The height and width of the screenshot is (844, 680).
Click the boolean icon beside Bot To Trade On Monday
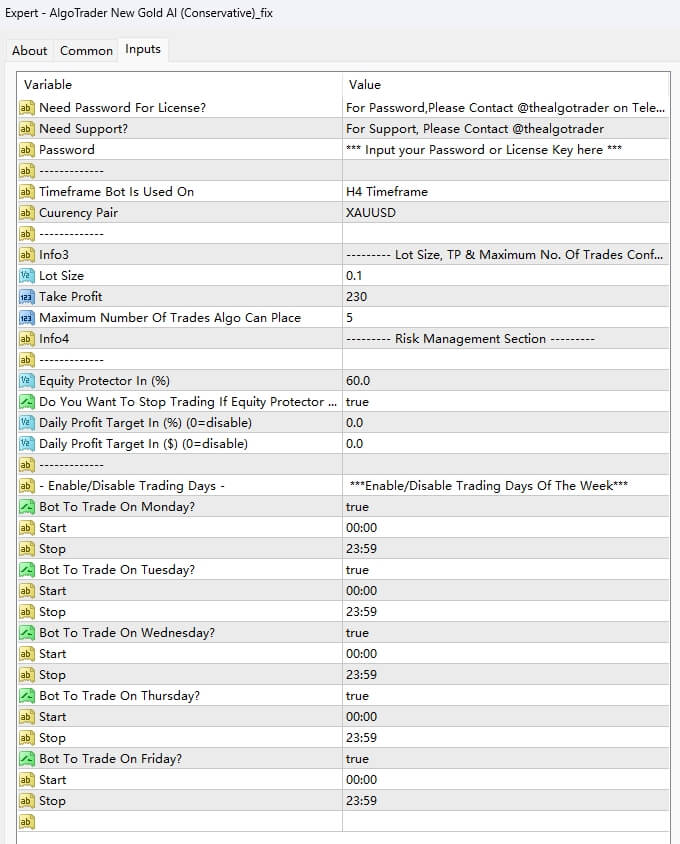[27, 507]
